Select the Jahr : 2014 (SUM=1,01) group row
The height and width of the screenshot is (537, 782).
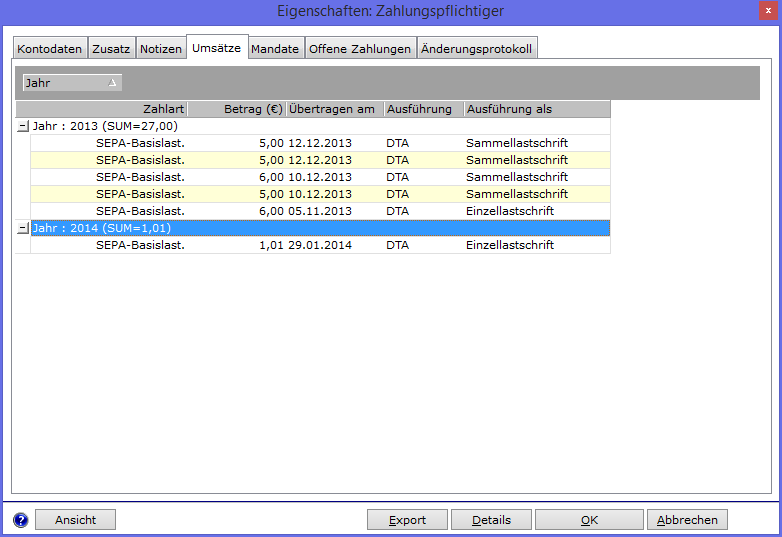tap(320, 228)
